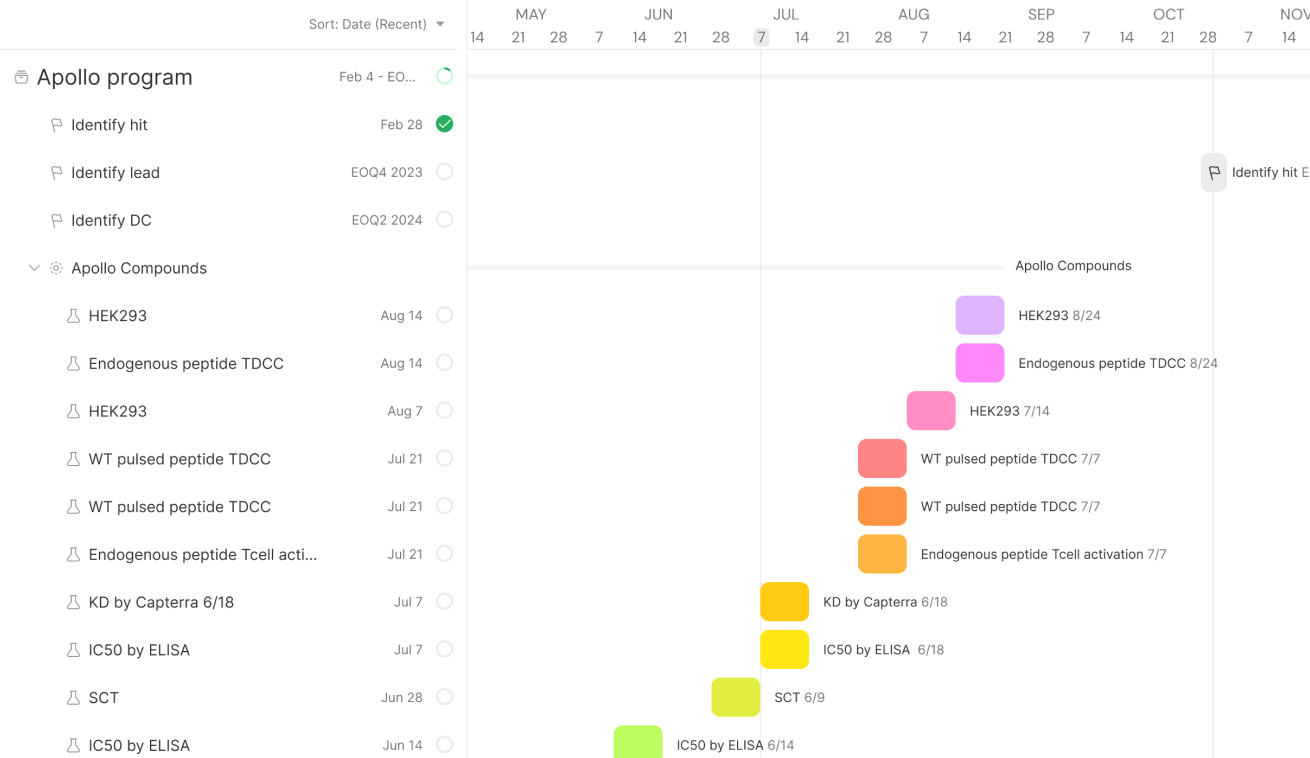Click the Feb 28 date on Identify hit
Image resolution: width=1310 pixels, height=758 pixels.
click(x=401, y=125)
